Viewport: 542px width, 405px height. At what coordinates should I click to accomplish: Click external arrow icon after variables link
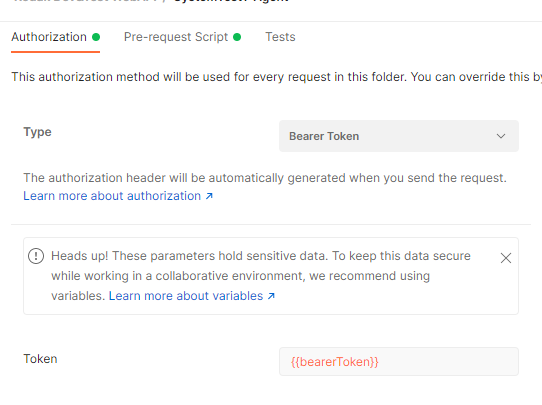click(271, 296)
